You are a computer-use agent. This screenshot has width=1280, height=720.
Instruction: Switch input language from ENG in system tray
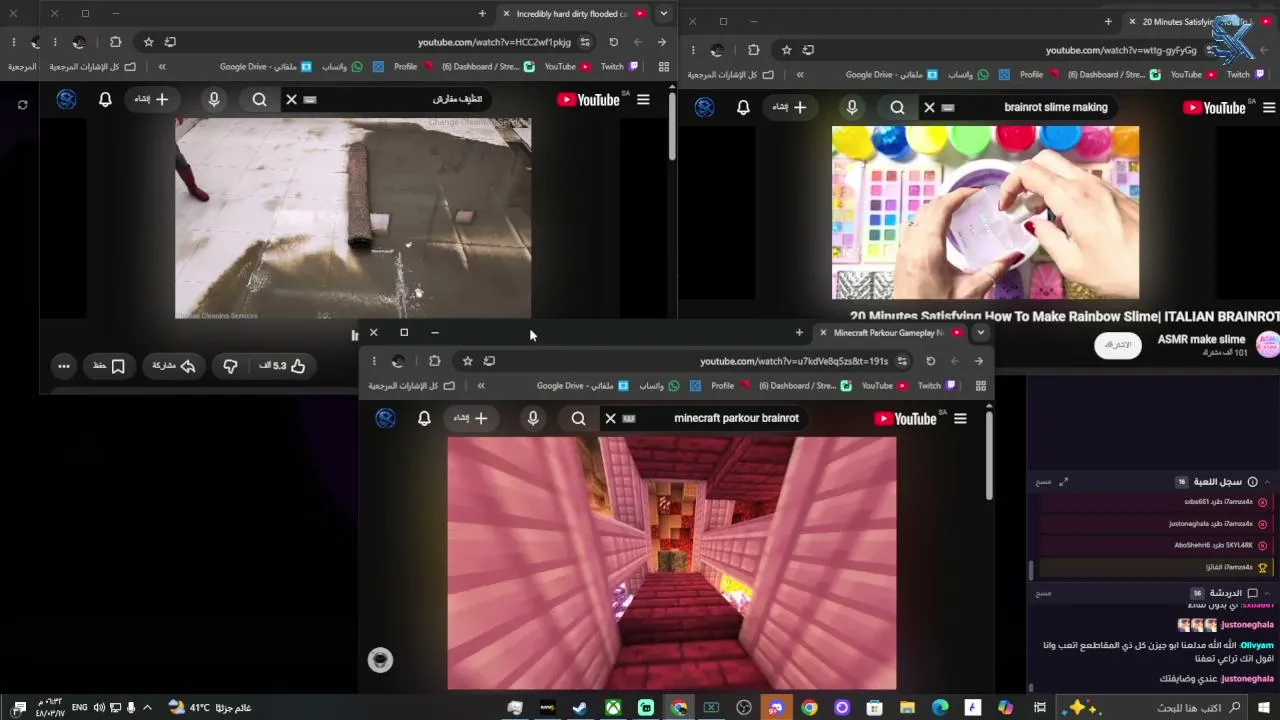(79, 708)
